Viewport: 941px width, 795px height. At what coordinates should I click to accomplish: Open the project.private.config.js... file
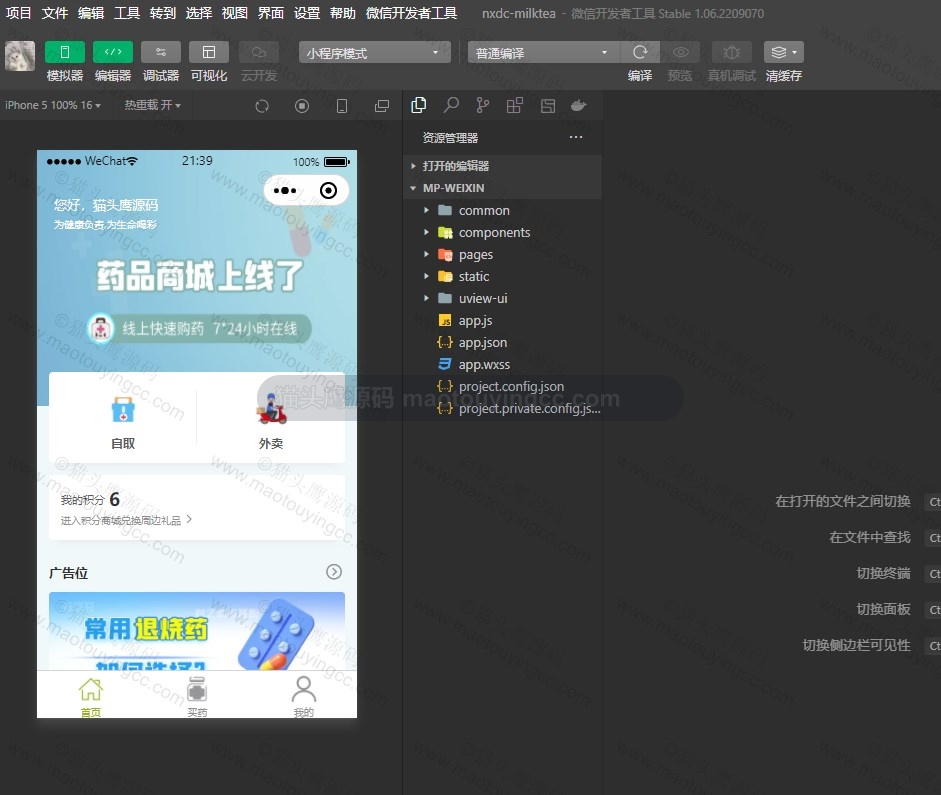tap(503, 408)
